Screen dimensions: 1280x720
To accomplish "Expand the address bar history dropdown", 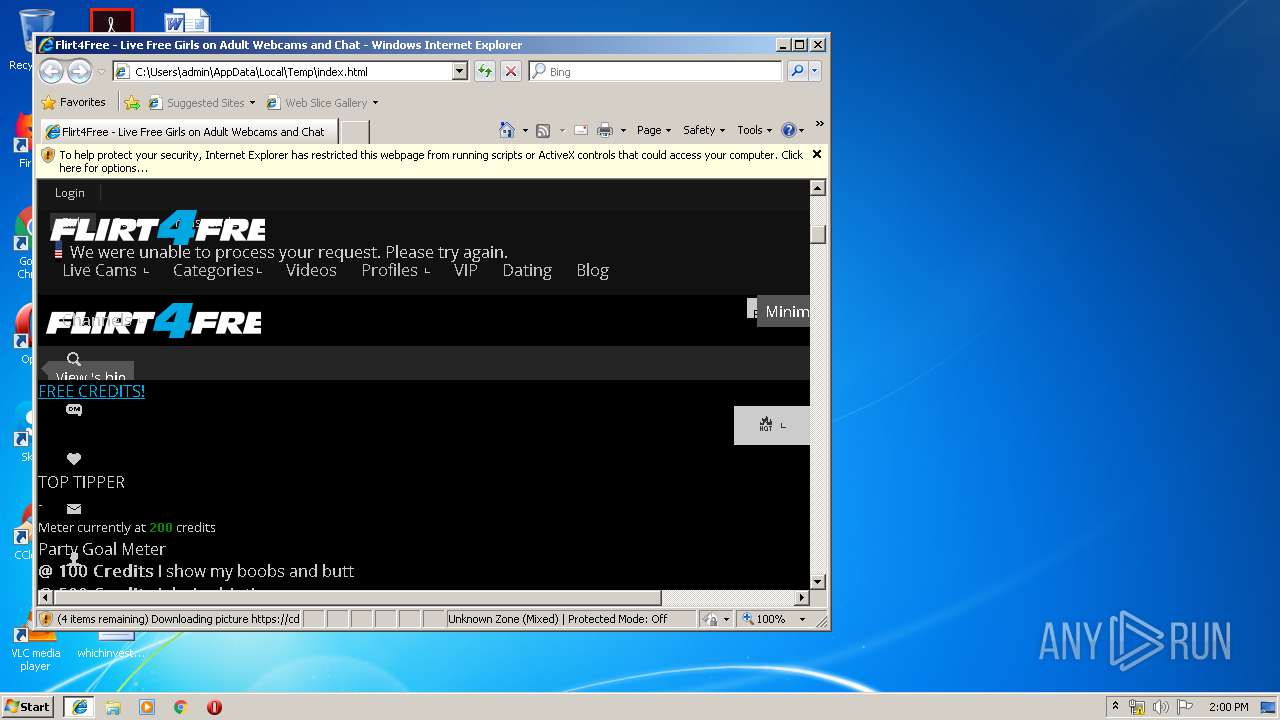I will (460, 71).
